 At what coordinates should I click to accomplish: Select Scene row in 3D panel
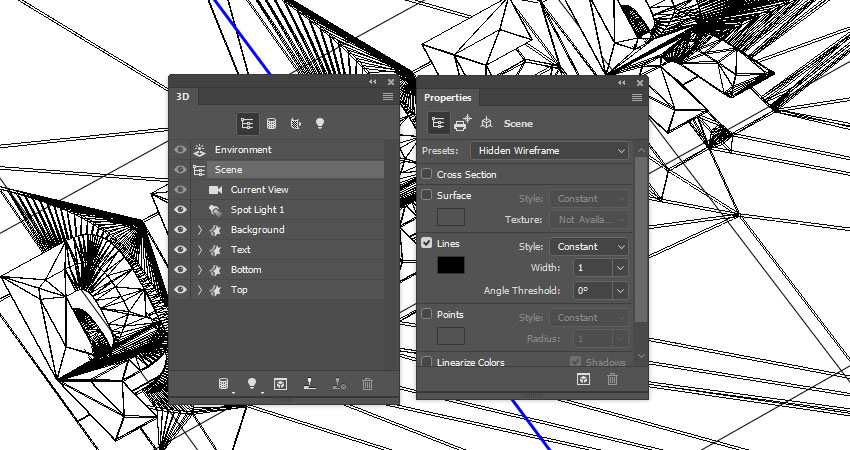[287, 170]
